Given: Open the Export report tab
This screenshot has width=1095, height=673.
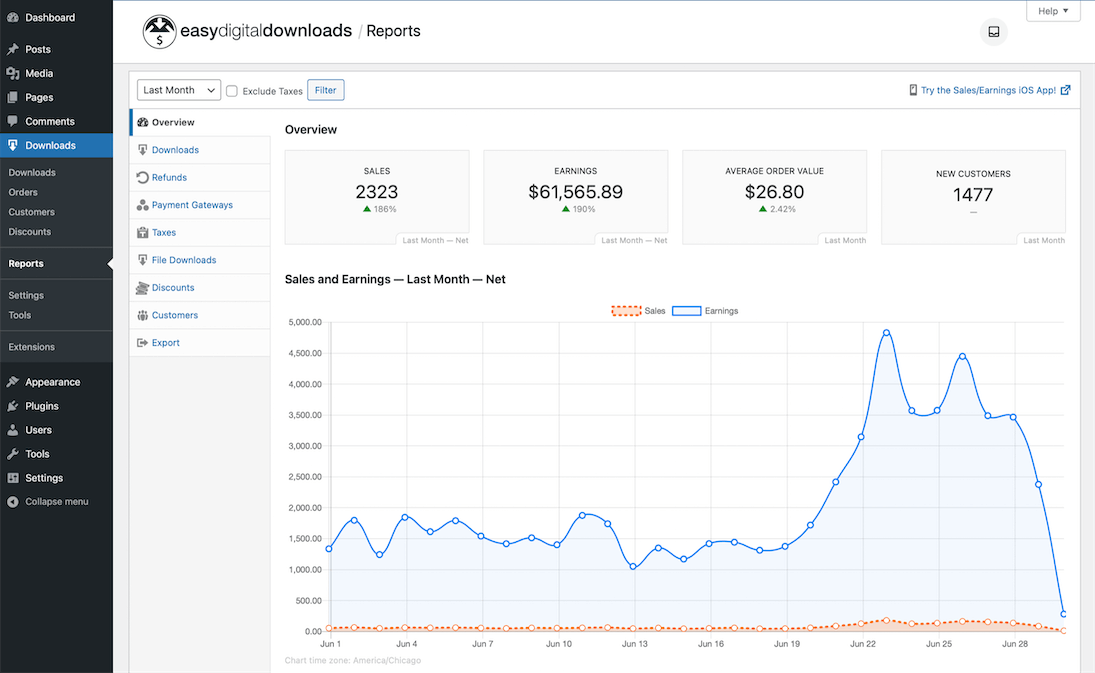Looking at the screenshot, I should pyautogui.click(x=200, y=343).
